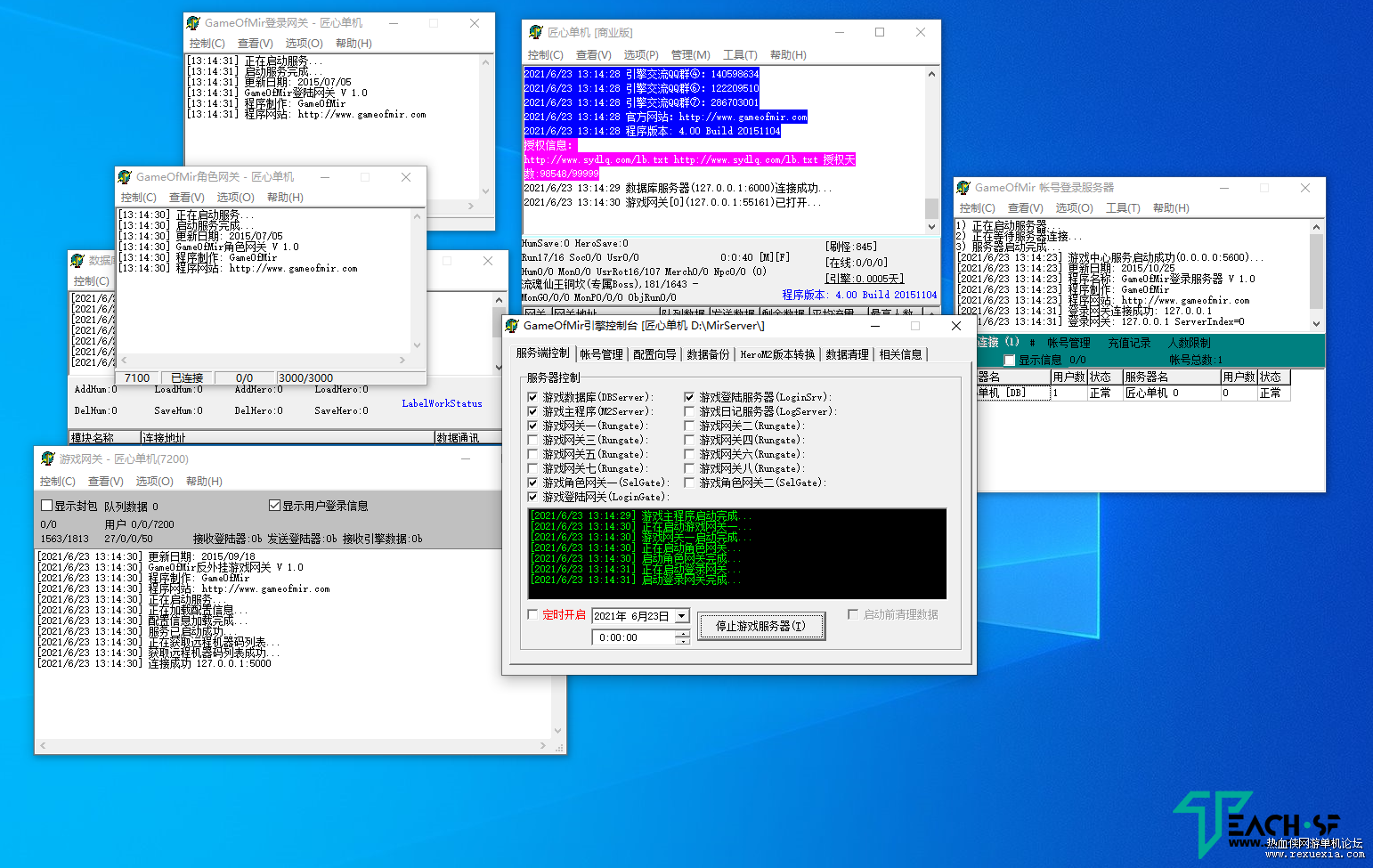
Task: Switch to the 帐号管理 tab in the console
Action: 602,354
